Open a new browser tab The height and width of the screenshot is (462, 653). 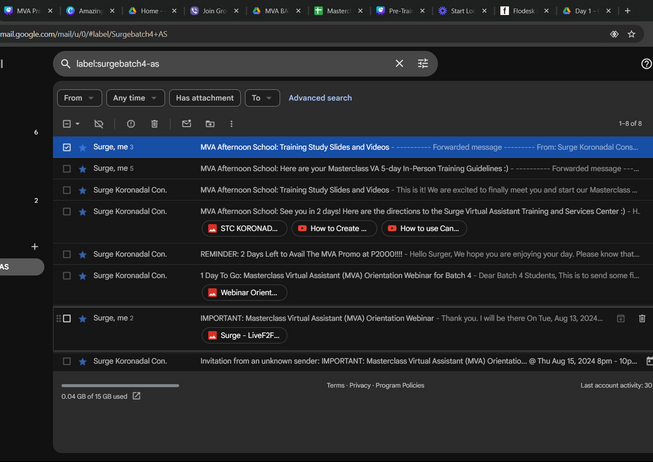point(628,11)
